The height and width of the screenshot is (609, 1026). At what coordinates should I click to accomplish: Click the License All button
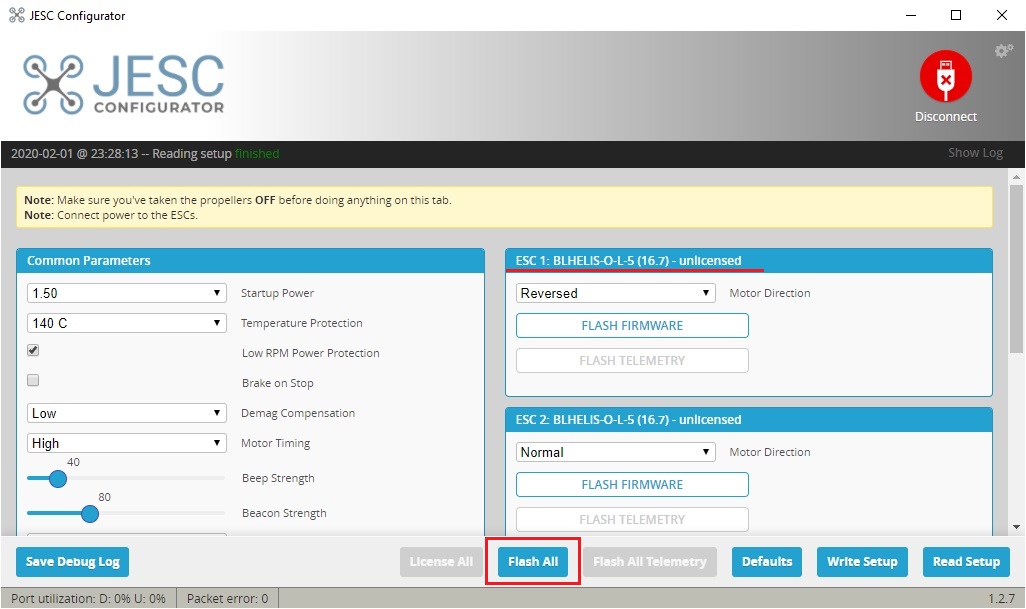(x=441, y=562)
